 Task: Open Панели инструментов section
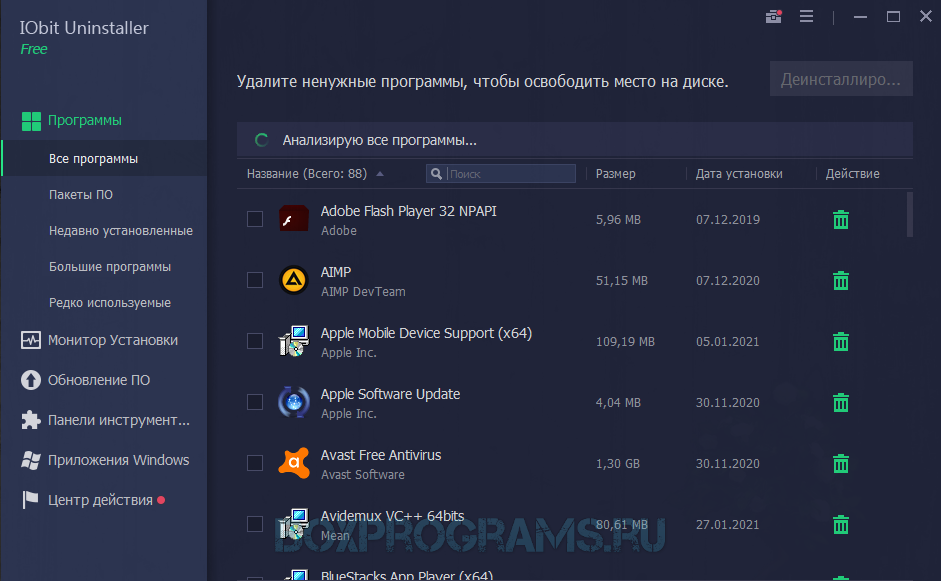point(119,420)
